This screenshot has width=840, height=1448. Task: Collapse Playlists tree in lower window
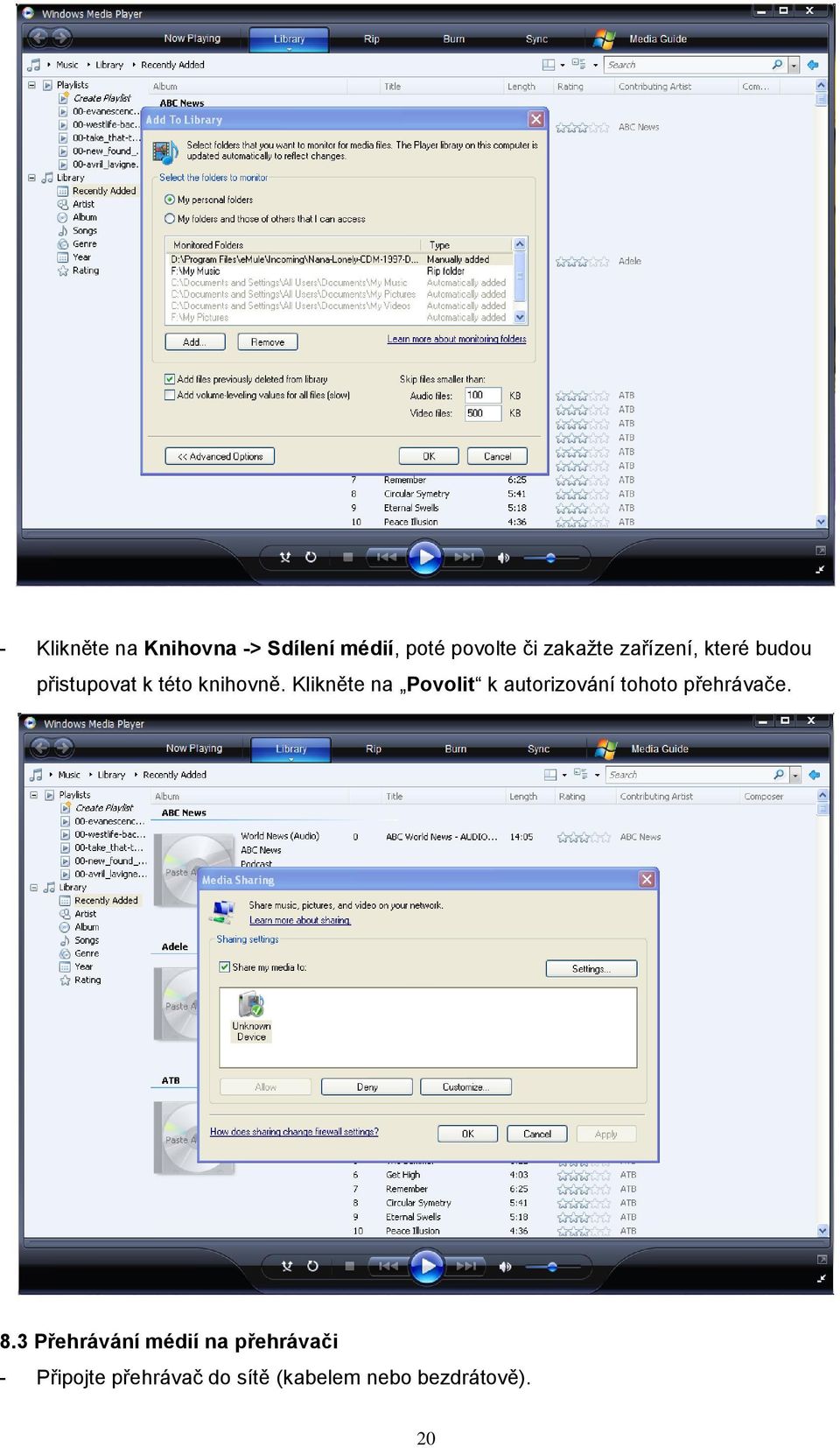(x=34, y=795)
